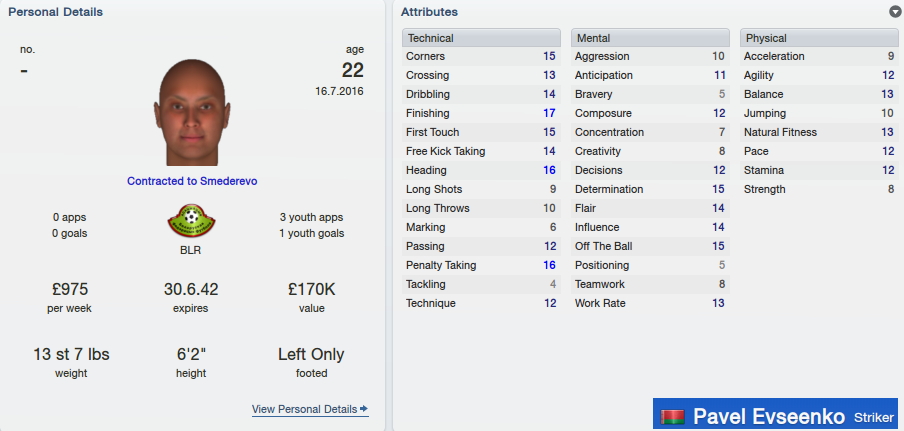Click the Finishing attribute row

pyautogui.click(x=481, y=113)
